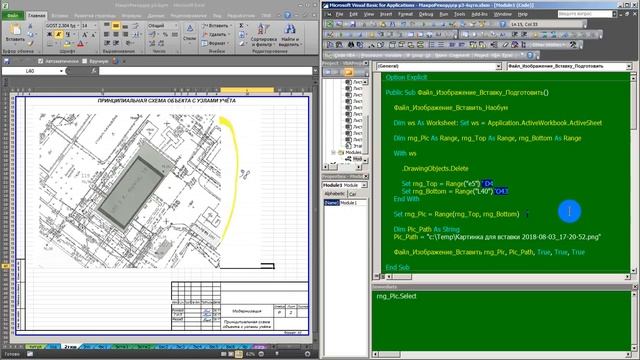Click VBA help search question box
640x360 pixels.
[x=584, y=14]
